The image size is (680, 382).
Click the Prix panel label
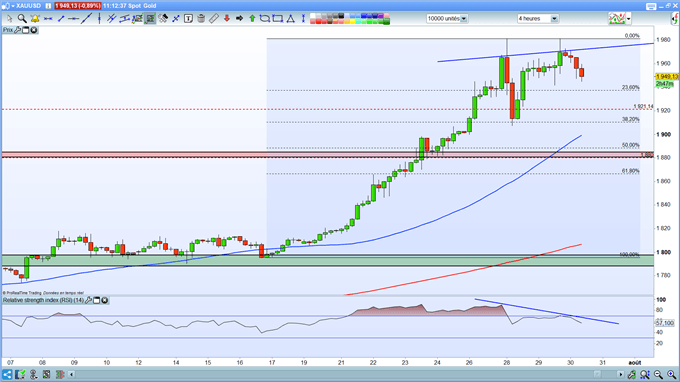(8, 30)
